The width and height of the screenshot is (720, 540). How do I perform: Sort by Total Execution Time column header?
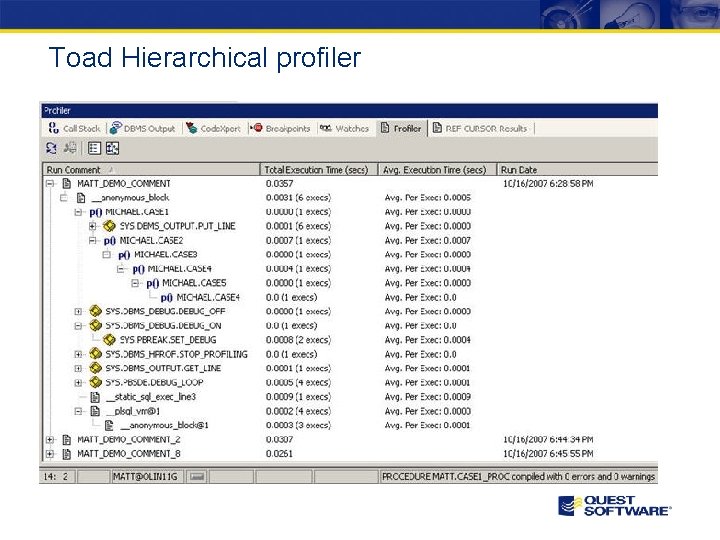(319, 170)
